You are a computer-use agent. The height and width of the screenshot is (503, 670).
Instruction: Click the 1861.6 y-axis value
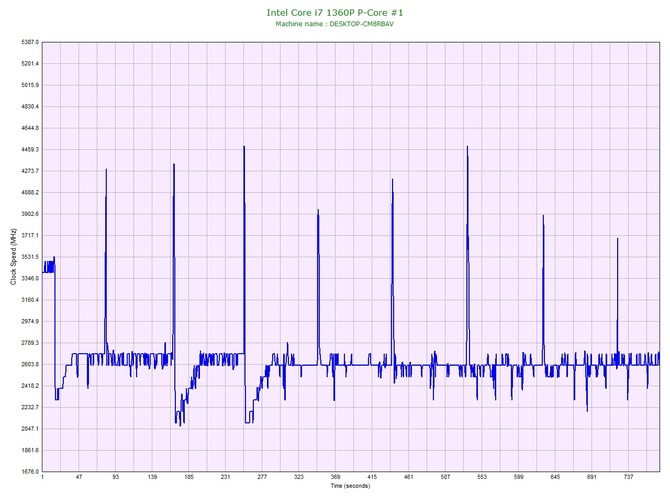(x=30, y=450)
